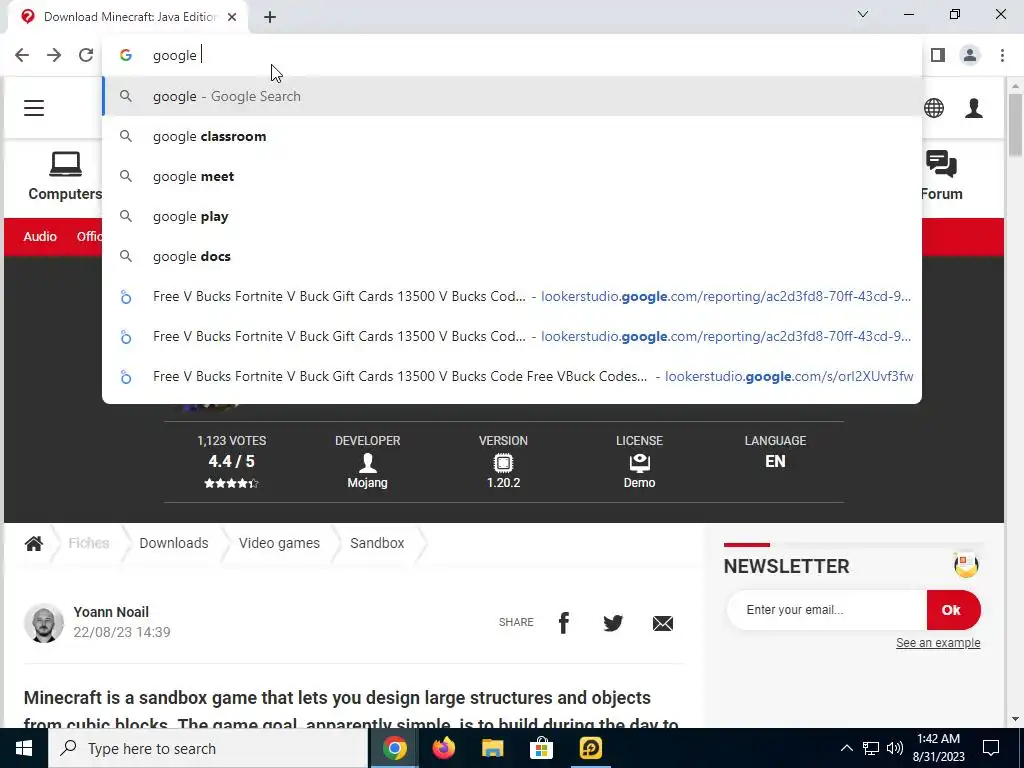
Task: Submit newsletter with Ok button
Action: [x=953, y=609]
